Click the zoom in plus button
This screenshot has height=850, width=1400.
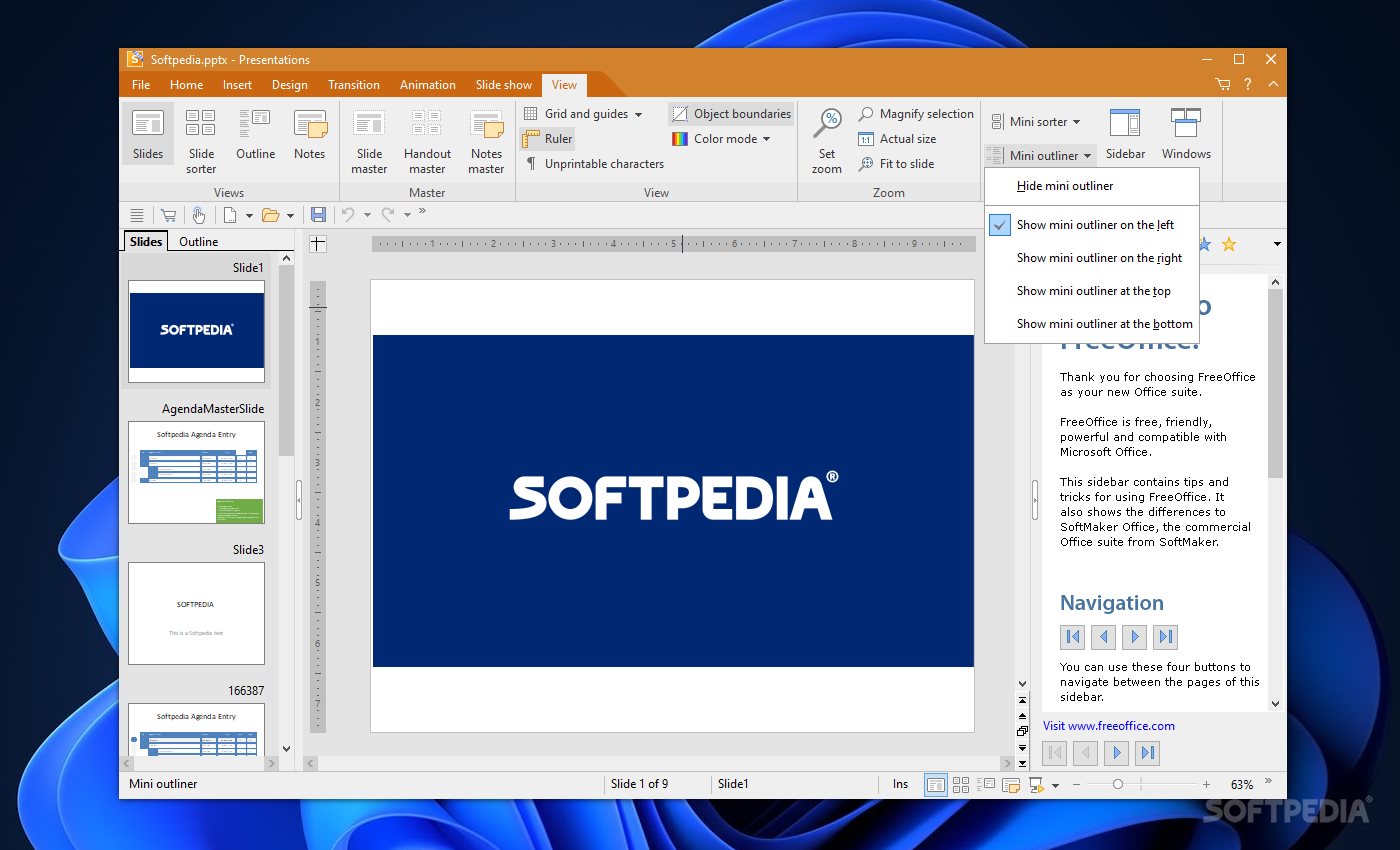[x=1207, y=785]
